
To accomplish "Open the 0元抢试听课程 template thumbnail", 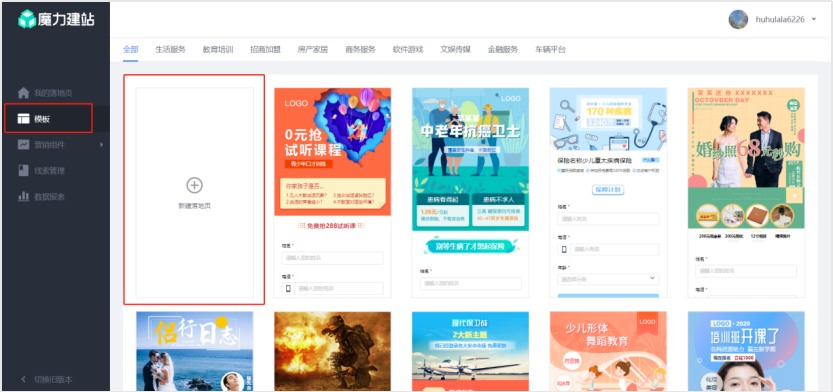I will click(333, 192).
